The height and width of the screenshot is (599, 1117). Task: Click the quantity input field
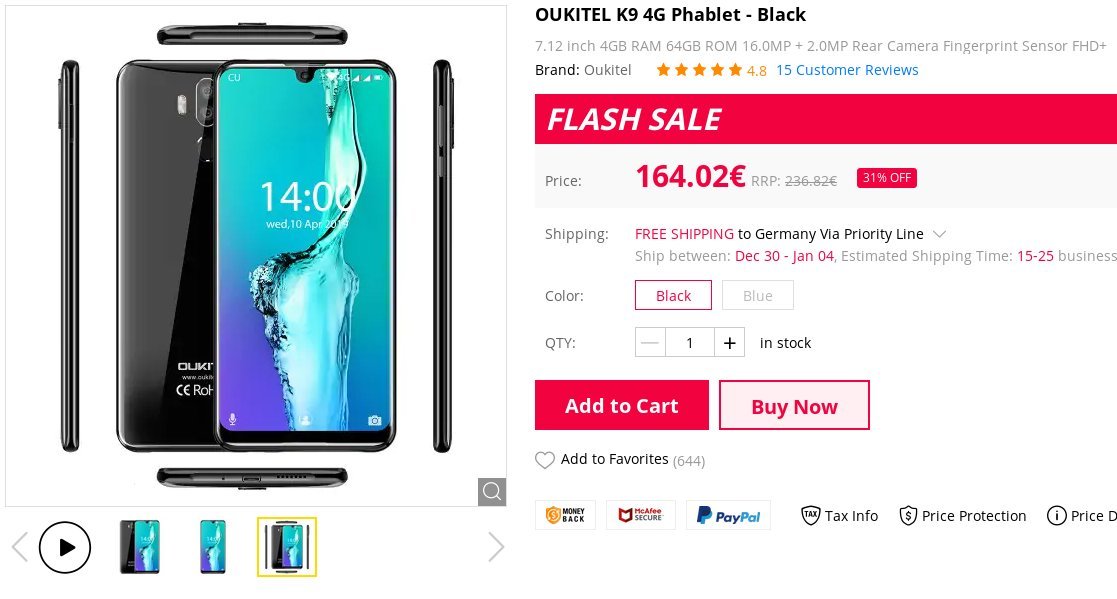click(690, 343)
